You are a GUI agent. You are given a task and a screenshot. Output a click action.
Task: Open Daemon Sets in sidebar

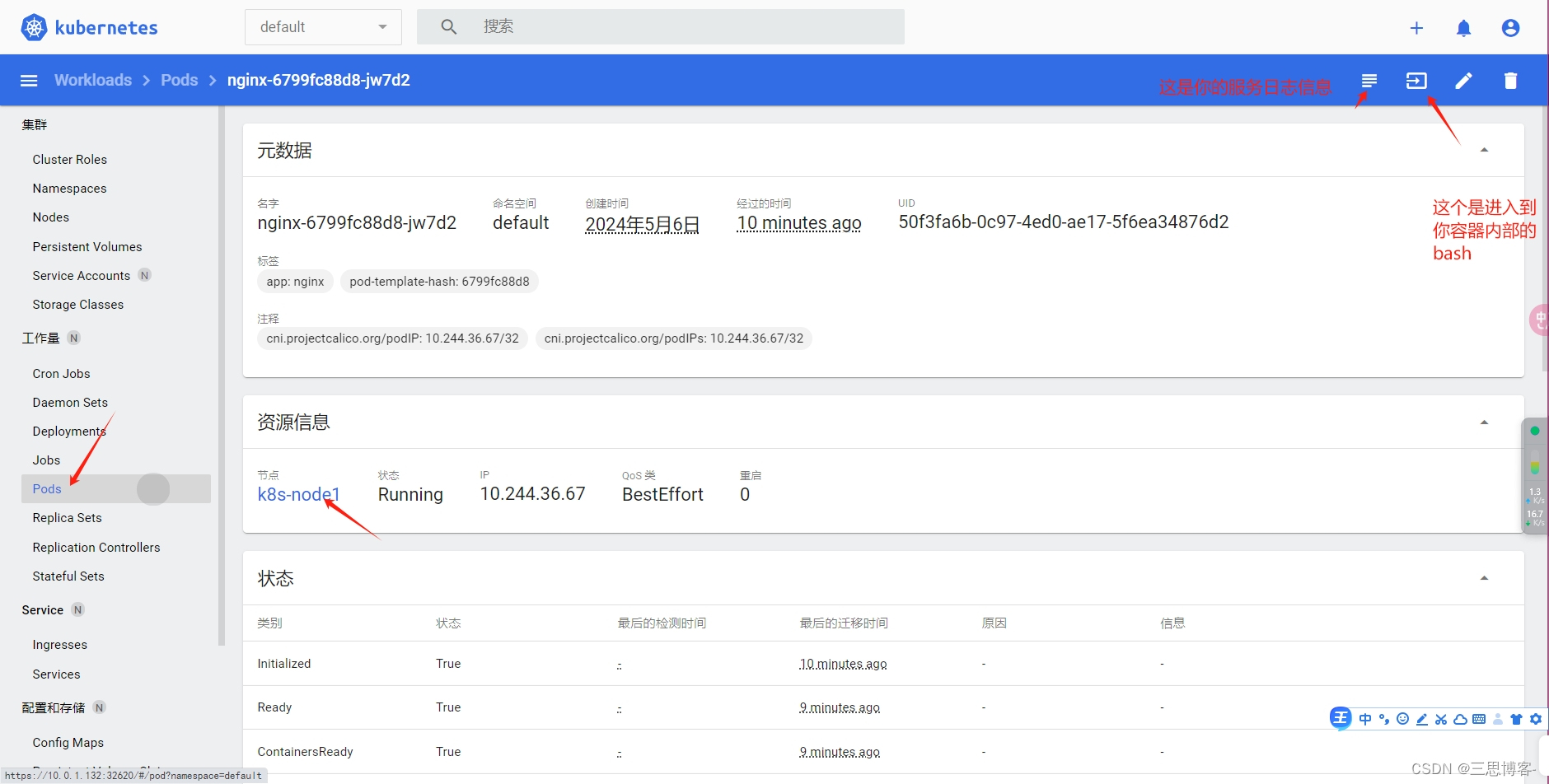coord(70,403)
